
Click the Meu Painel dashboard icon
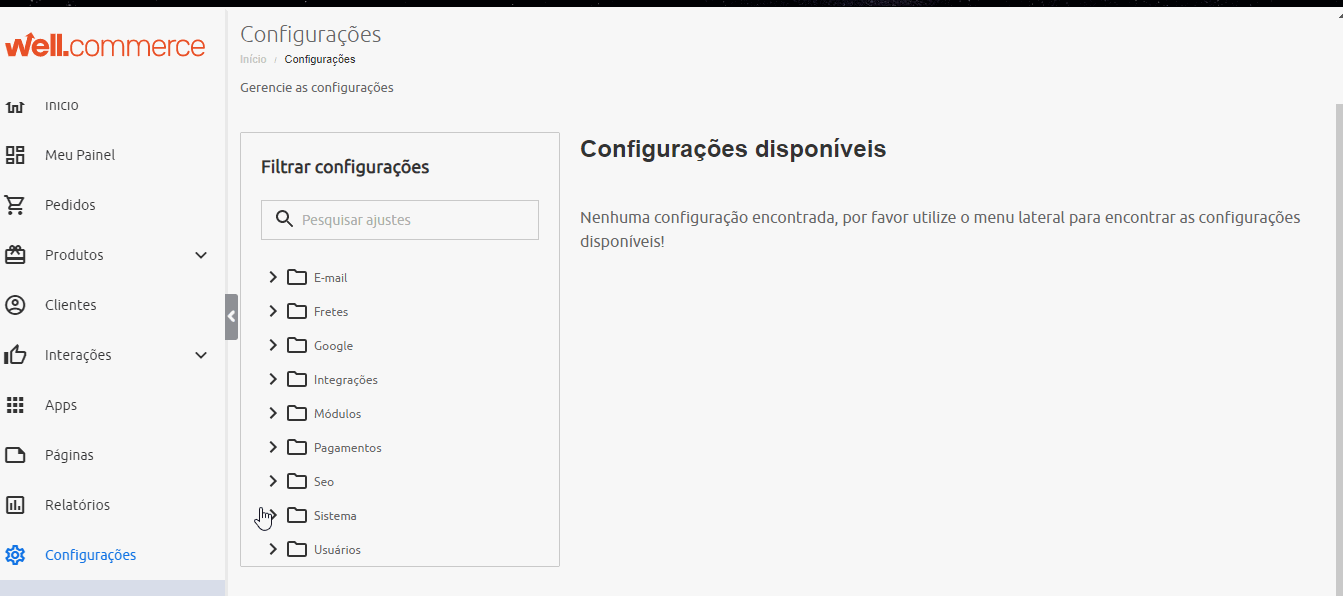coord(15,155)
